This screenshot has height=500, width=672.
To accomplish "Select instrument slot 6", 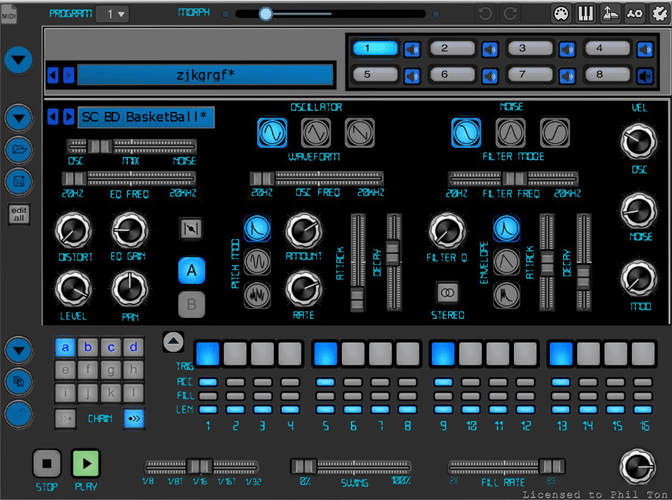I will (x=453, y=75).
